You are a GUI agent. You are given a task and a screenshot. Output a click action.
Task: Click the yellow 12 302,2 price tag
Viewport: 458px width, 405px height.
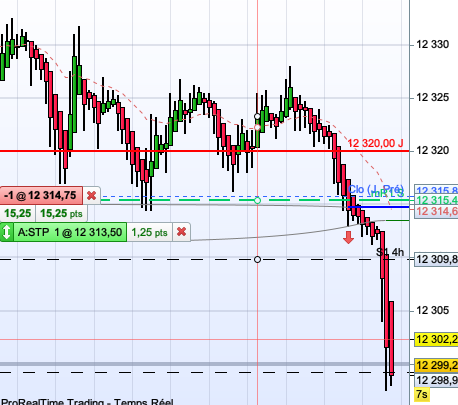(436, 339)
